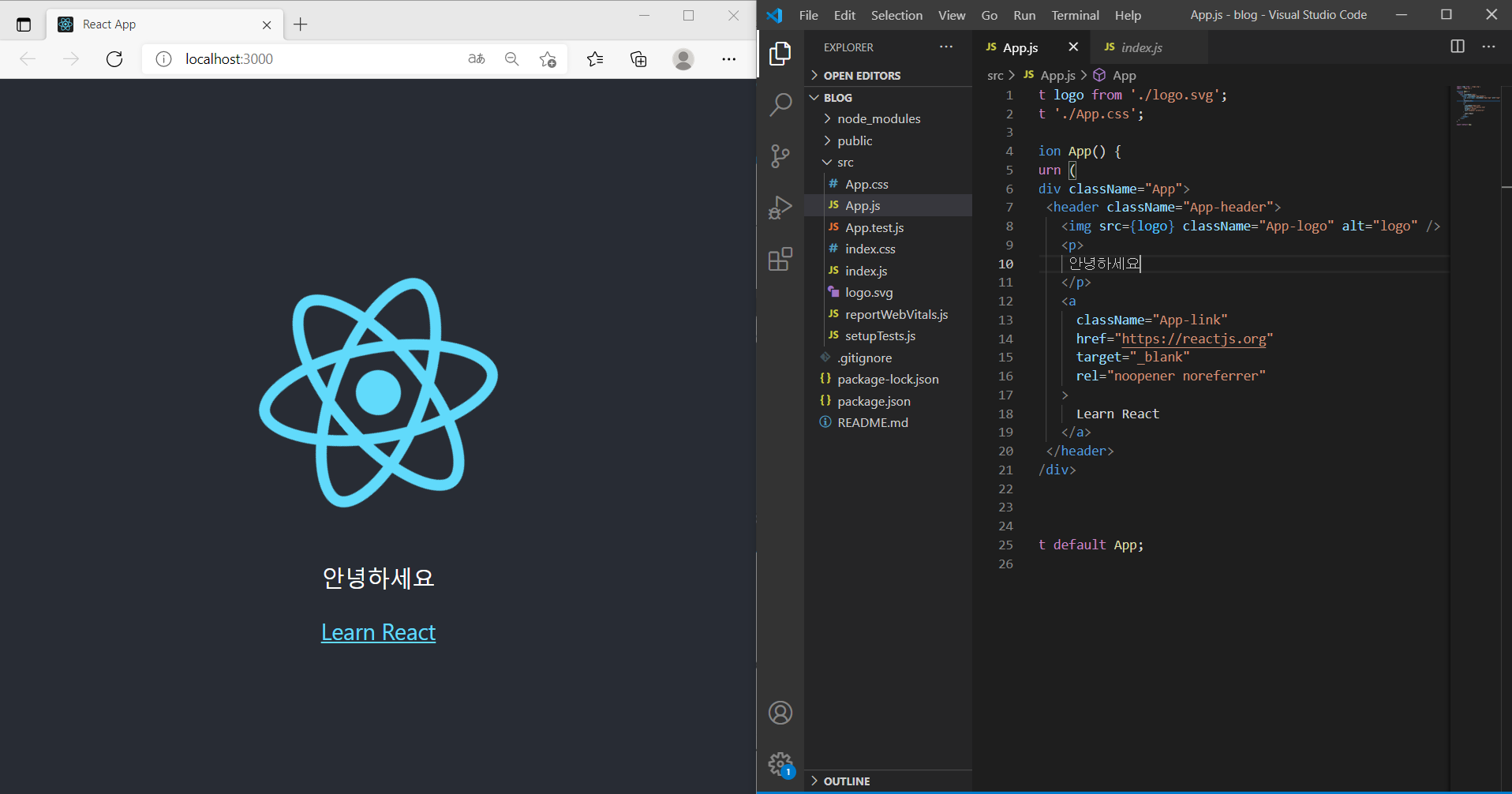Open the Source Control view

point(780,155)
